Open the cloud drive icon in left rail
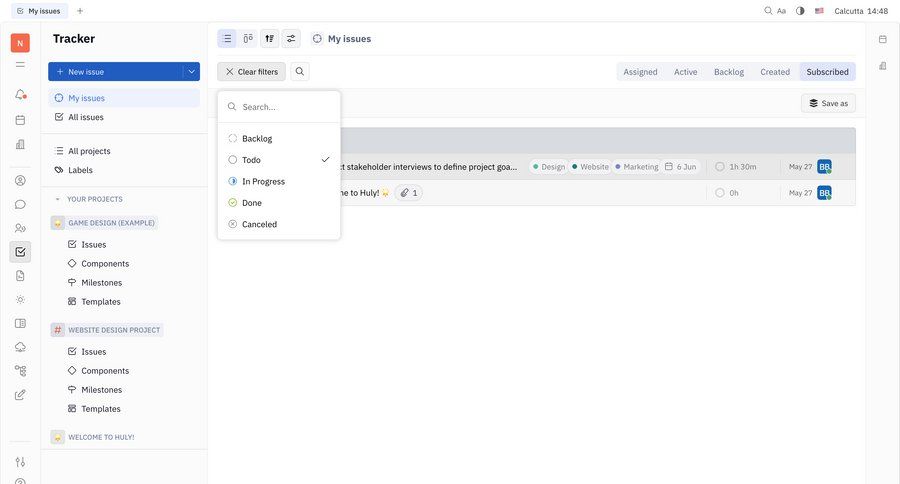900x484 pixels. pos(20,347)
